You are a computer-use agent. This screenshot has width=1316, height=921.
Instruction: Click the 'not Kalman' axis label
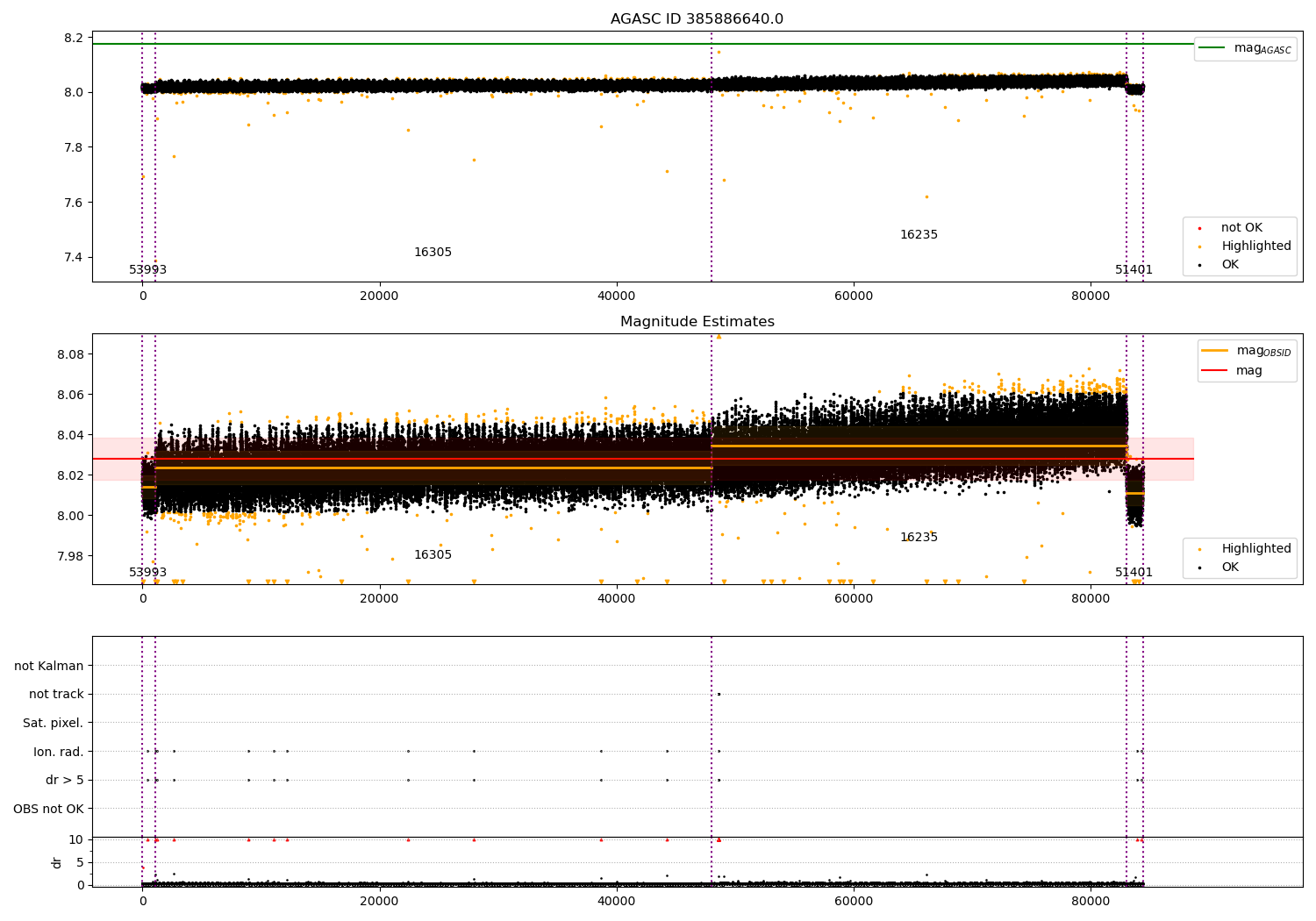(49, 667)
